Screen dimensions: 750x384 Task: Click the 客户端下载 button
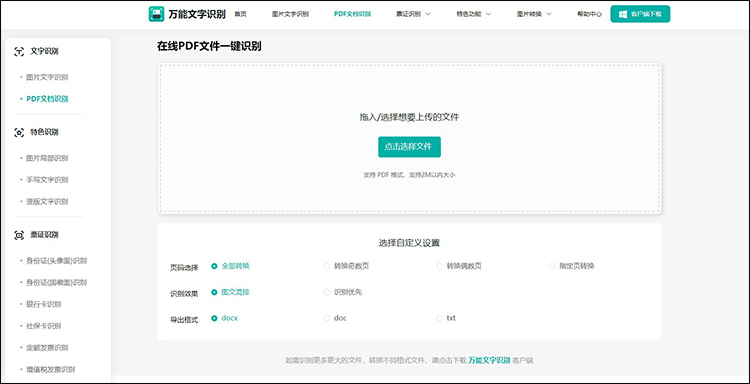pyautogui.click(x=640, y=14)
